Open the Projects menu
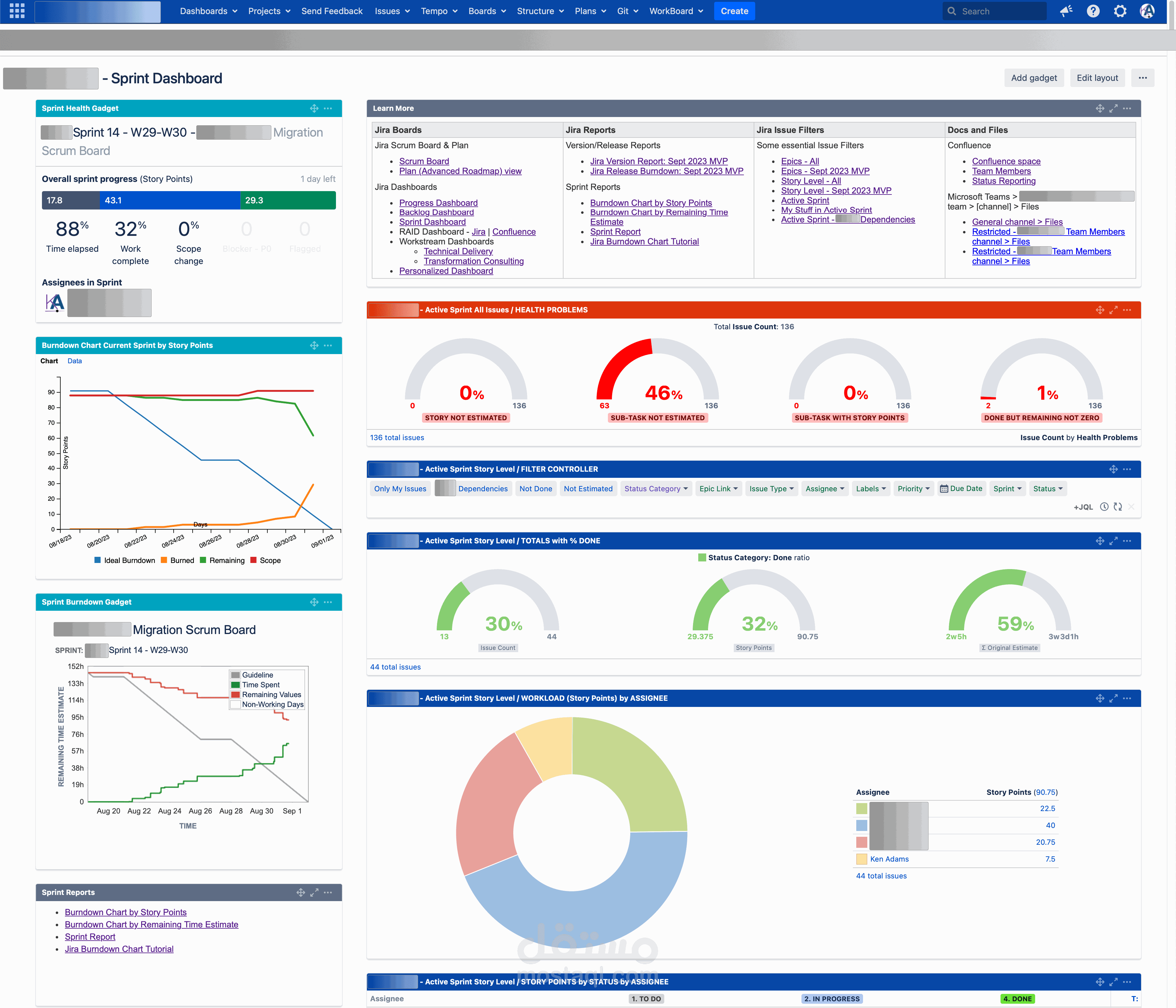Image resolution: width=1176 pixels, height=1008 pixels. (269, 11)
